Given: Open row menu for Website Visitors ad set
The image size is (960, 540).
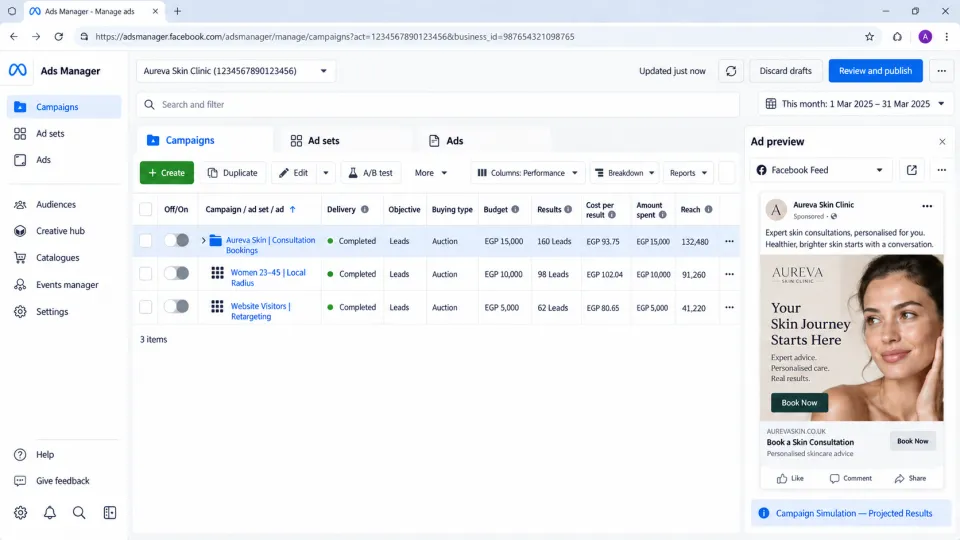Looking at the screenshot, I should pyautogui.click(x=729, y=307).
